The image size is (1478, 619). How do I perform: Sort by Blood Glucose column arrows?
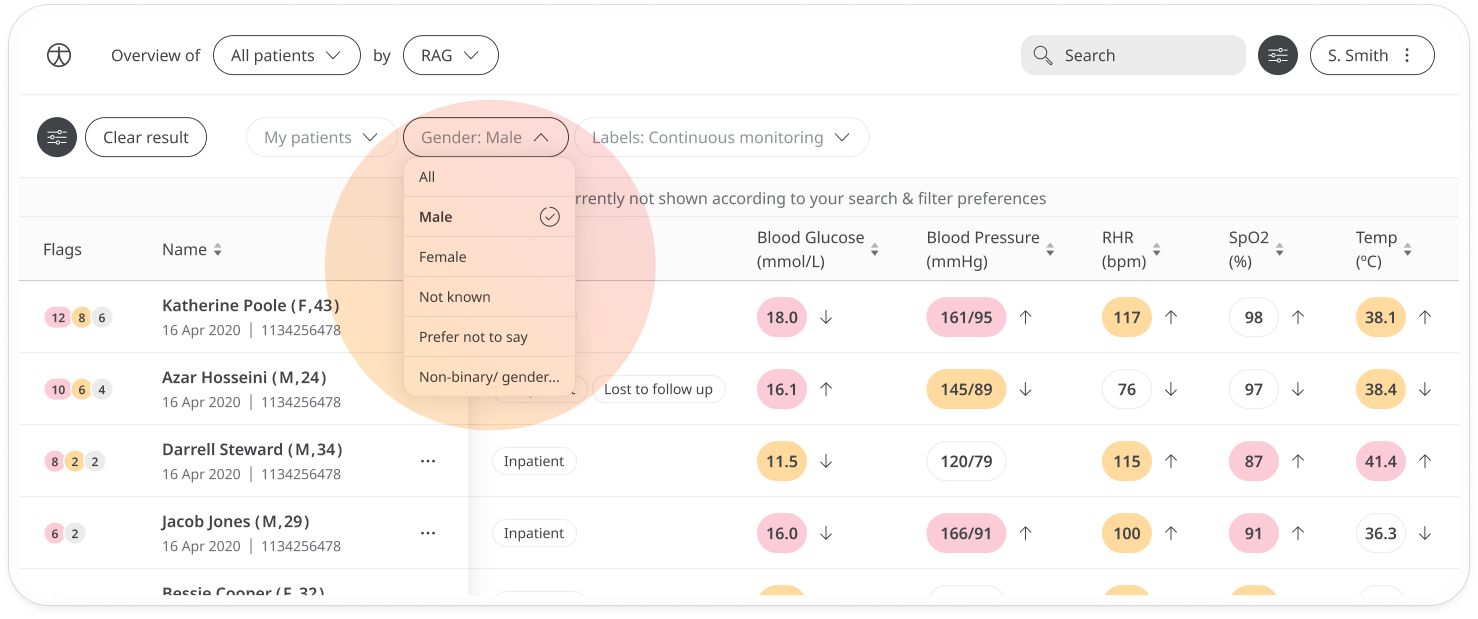[x=874, y=250]
